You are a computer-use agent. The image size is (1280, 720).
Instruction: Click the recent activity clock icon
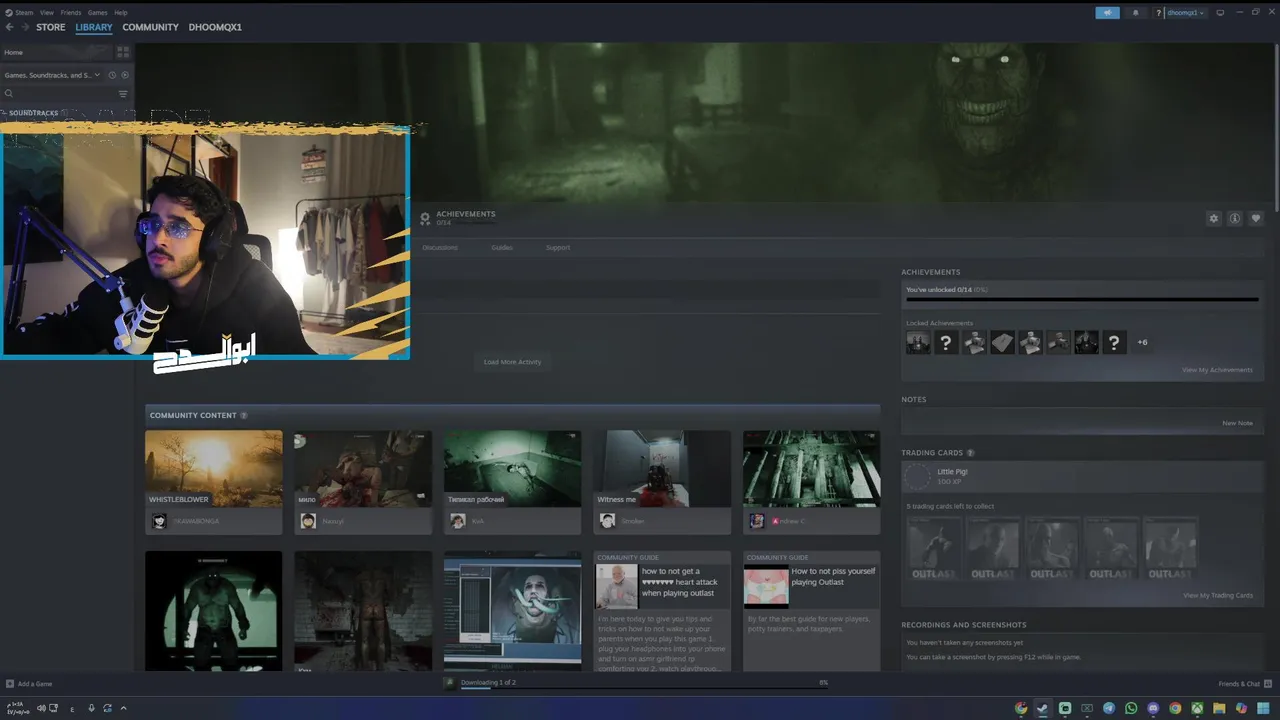(x=112, y=75)
